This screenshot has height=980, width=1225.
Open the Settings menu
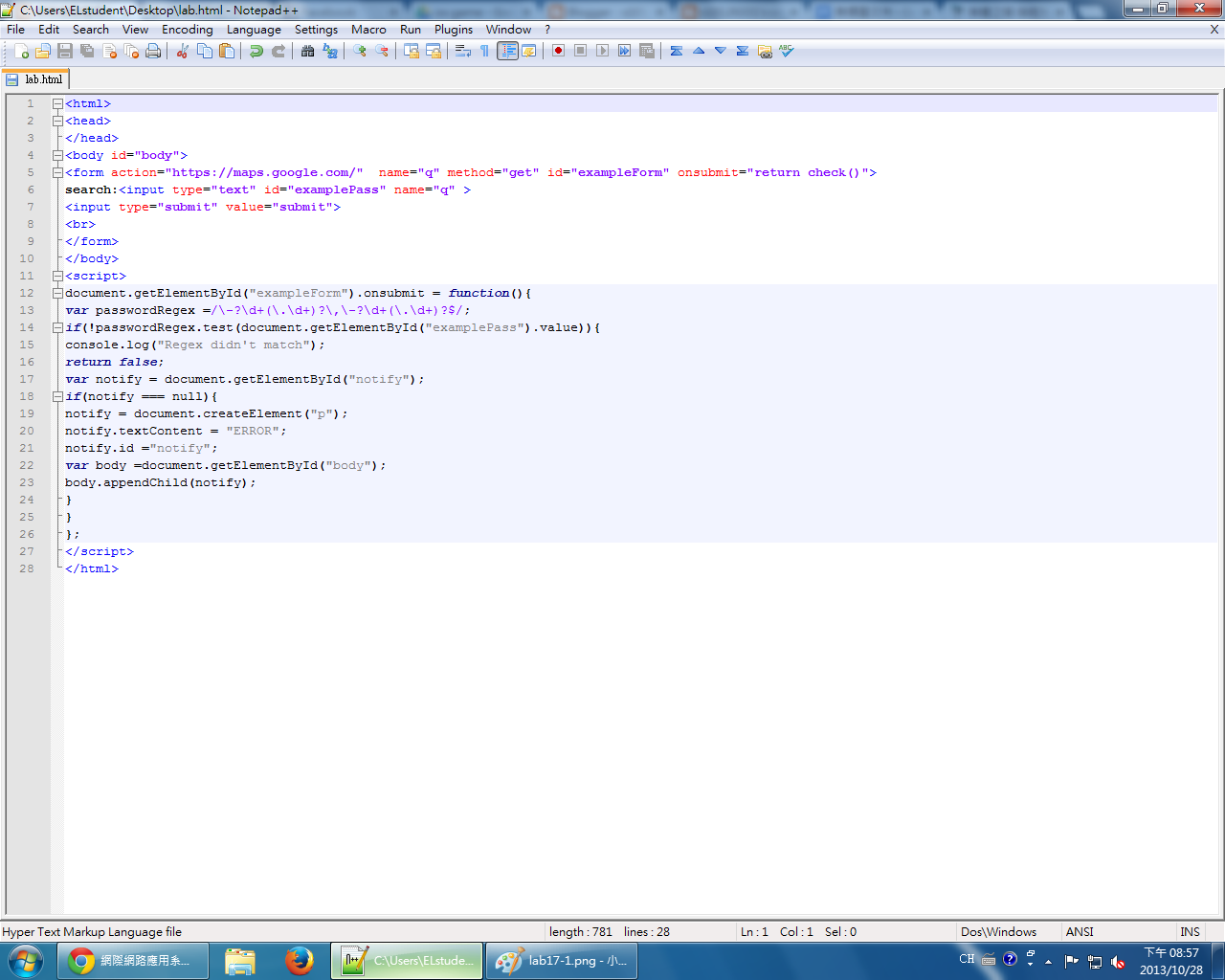click(316, 30)
